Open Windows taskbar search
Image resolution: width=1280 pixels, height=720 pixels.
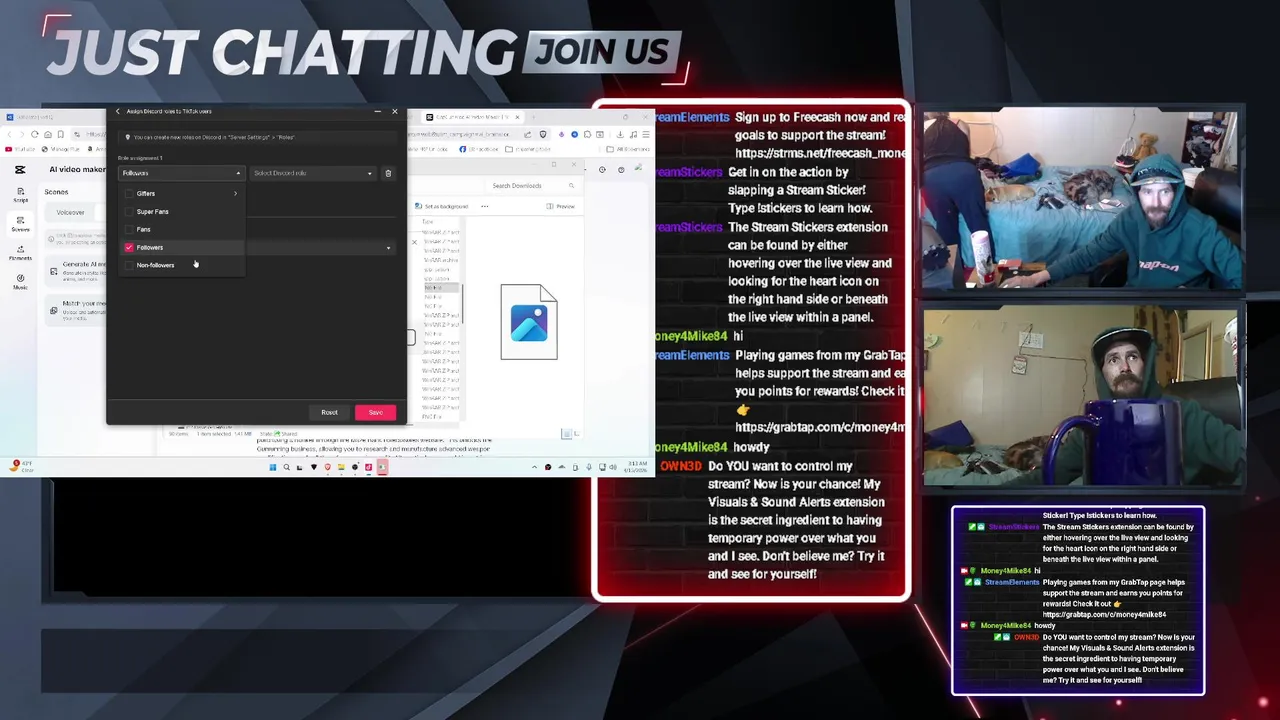pos(286,467)
